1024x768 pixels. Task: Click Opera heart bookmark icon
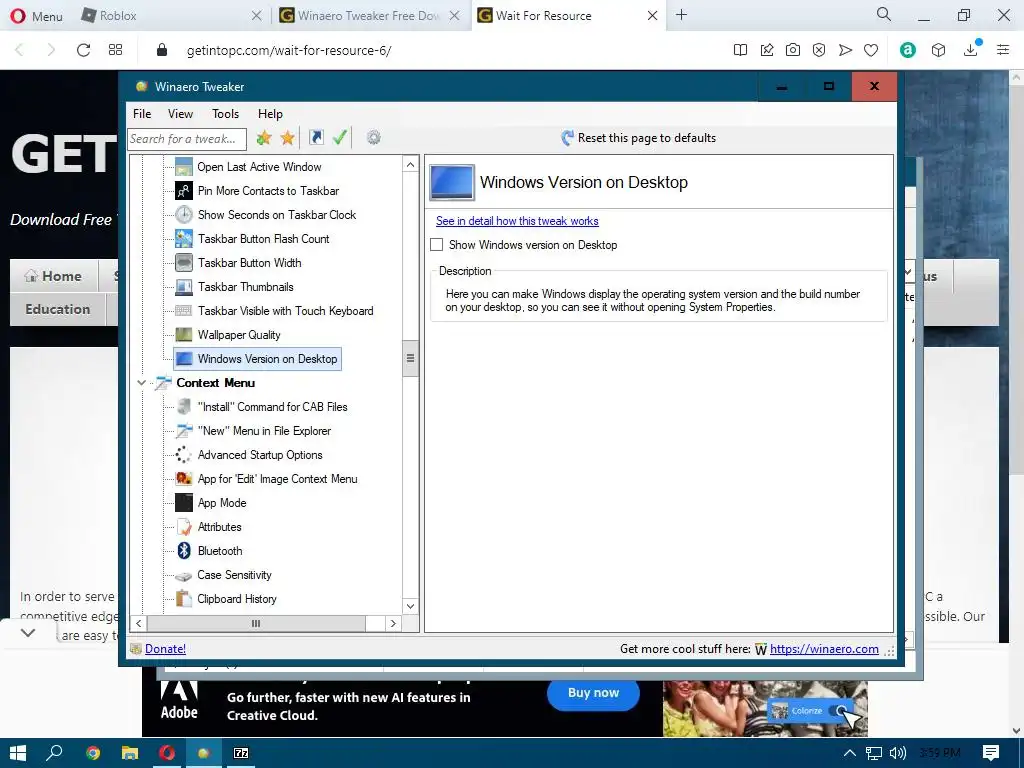pos(871,50)
